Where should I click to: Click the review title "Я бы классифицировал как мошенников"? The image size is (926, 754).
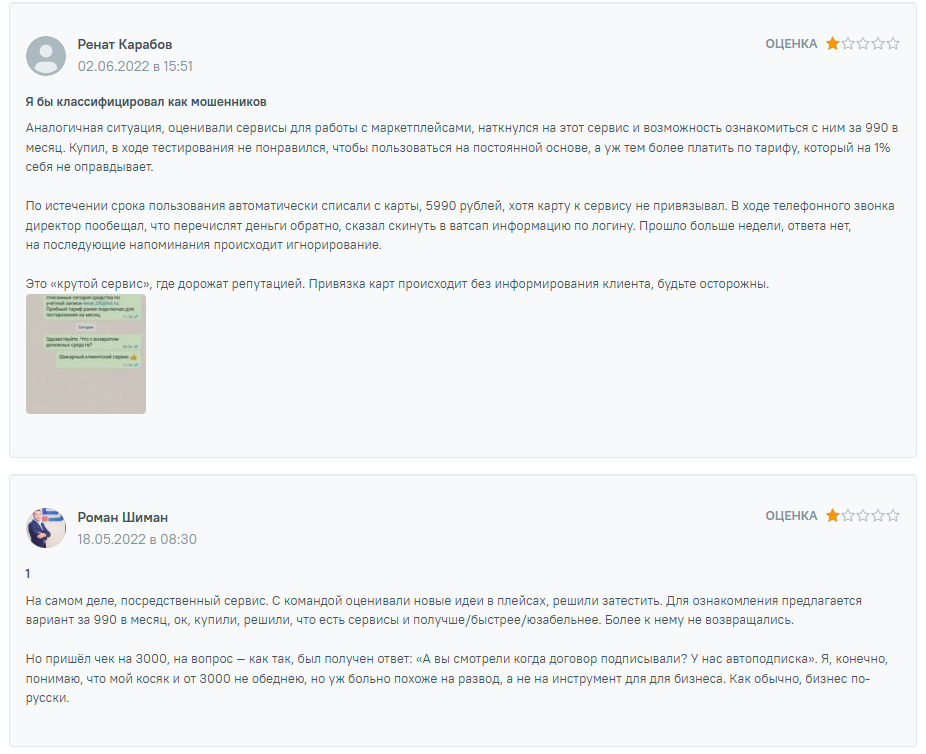click(x=146, y=102)
